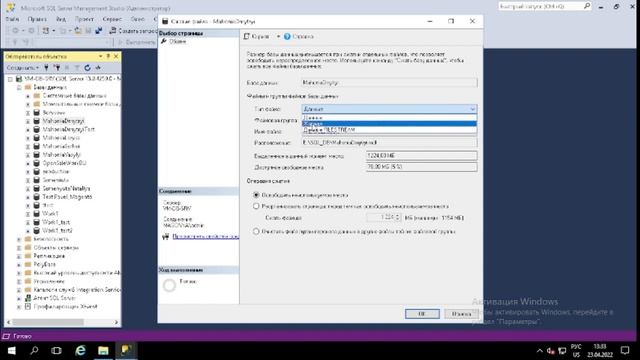Open the Файл menu in SSMS
Screen dimensions: 640x360
point(12,19)
